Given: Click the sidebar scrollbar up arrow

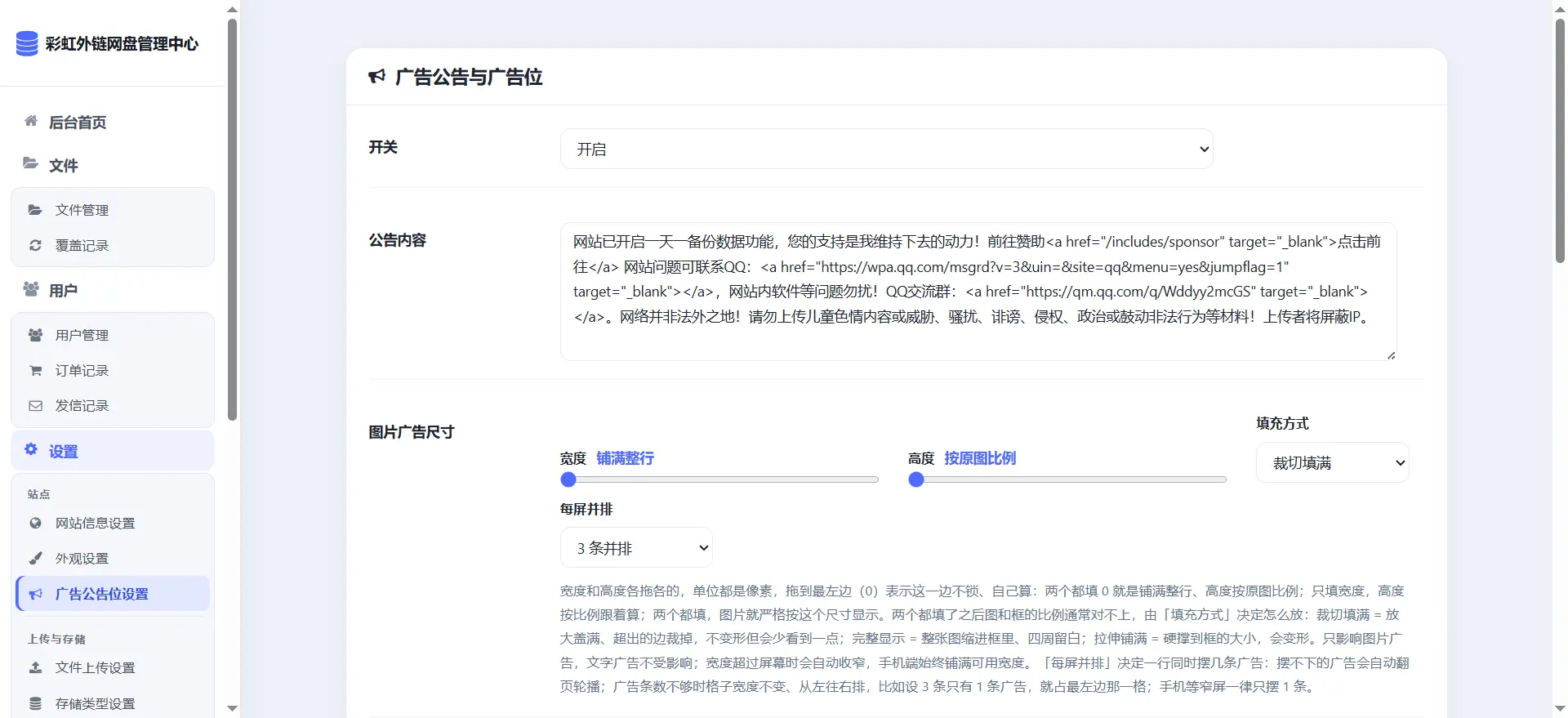Looking at the screenshot, I should point(232,9).
